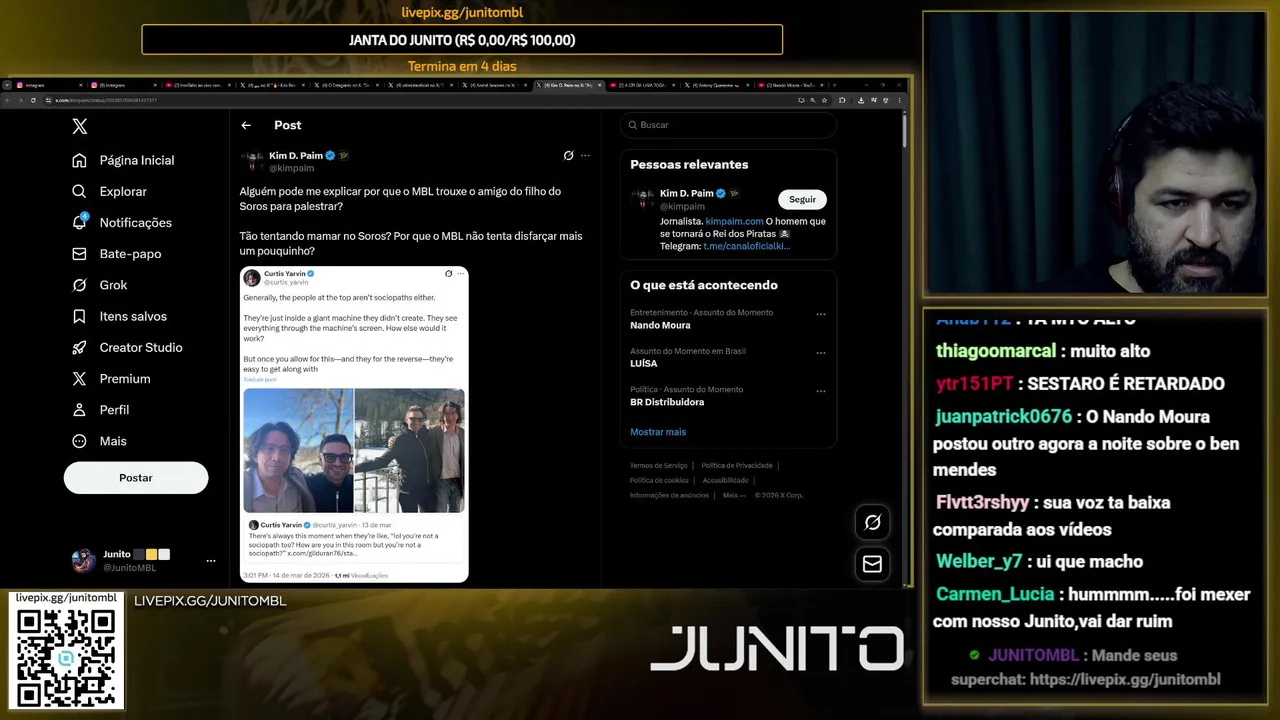Open the Explorar section
1280x720 pixels.
click(x=110, y=191)
